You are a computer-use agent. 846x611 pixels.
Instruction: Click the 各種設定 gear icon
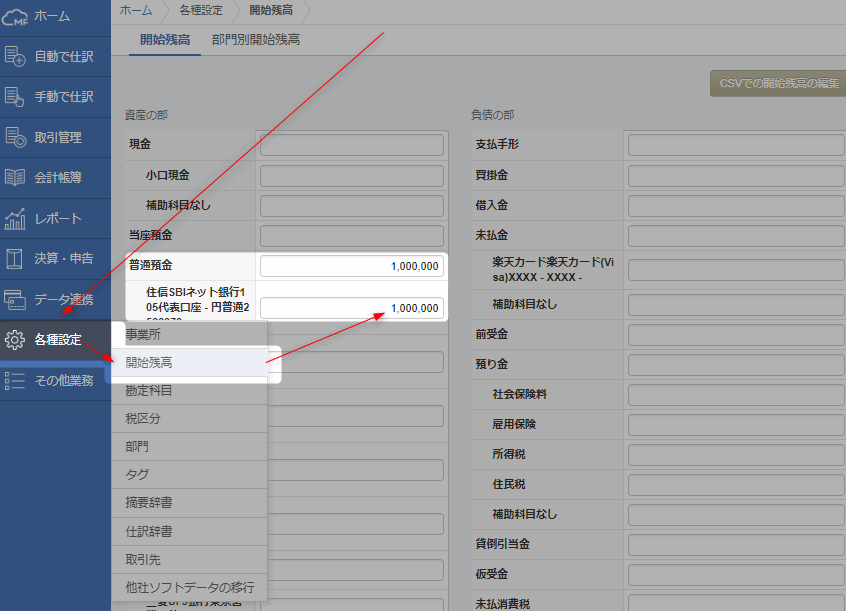tap(15, 340)
